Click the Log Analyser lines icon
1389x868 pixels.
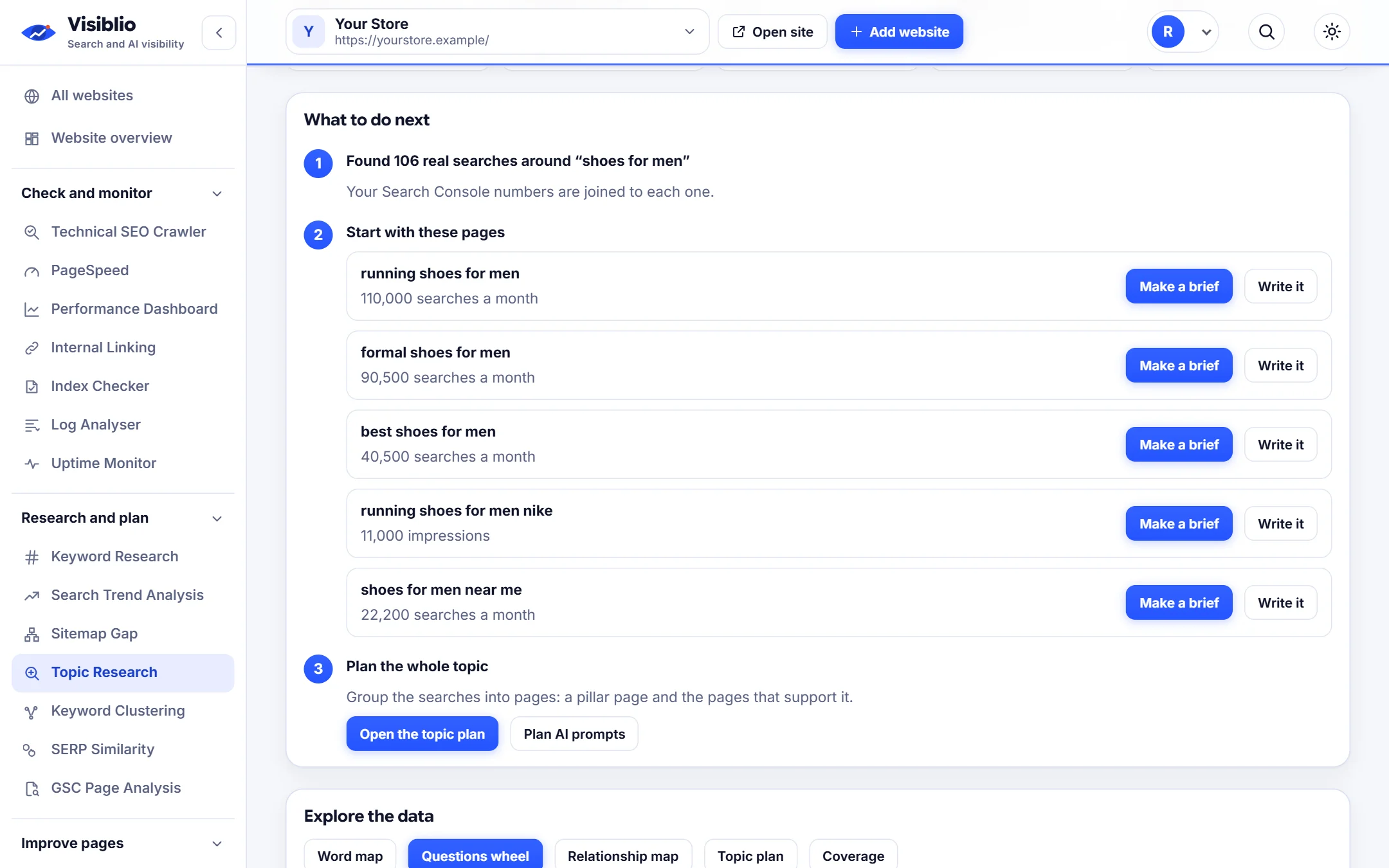pos(32,425)
